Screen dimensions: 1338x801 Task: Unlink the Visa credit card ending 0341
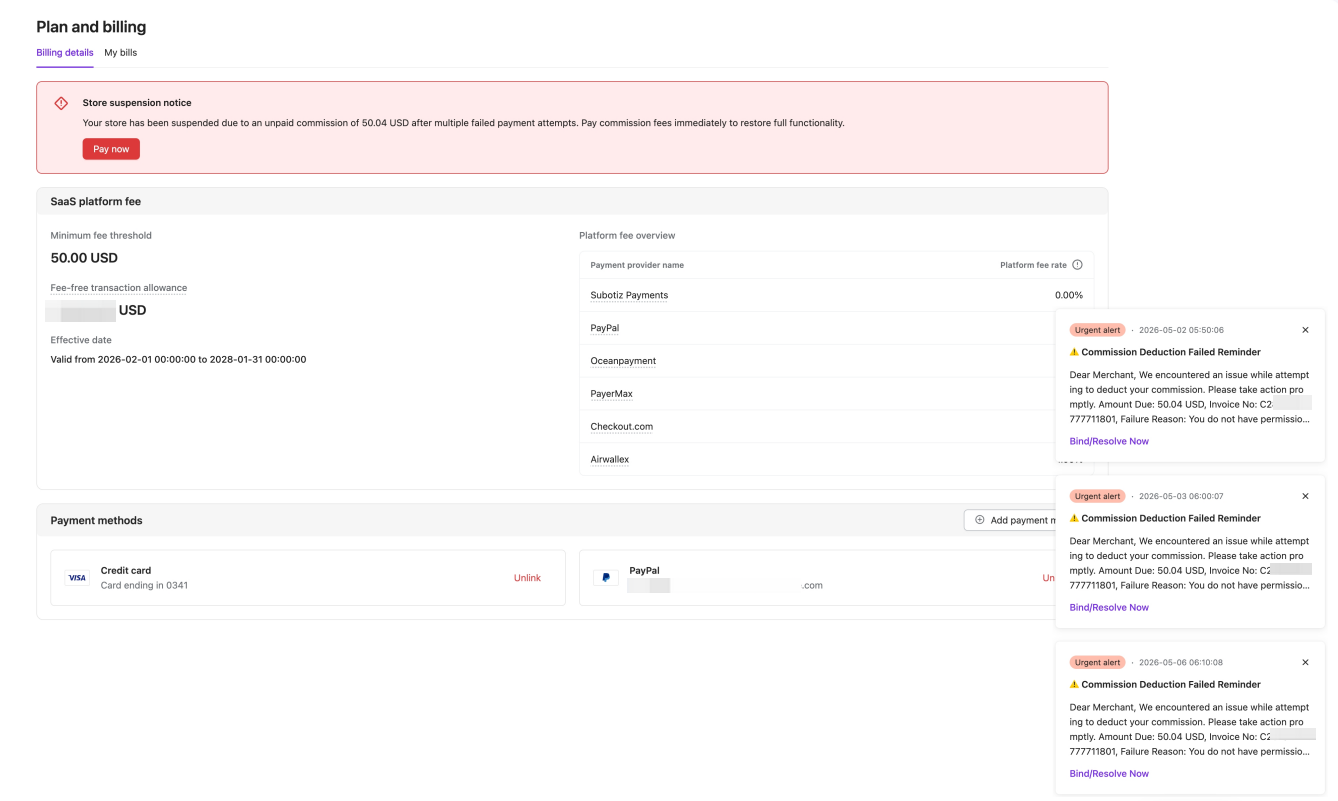(527, 578)
